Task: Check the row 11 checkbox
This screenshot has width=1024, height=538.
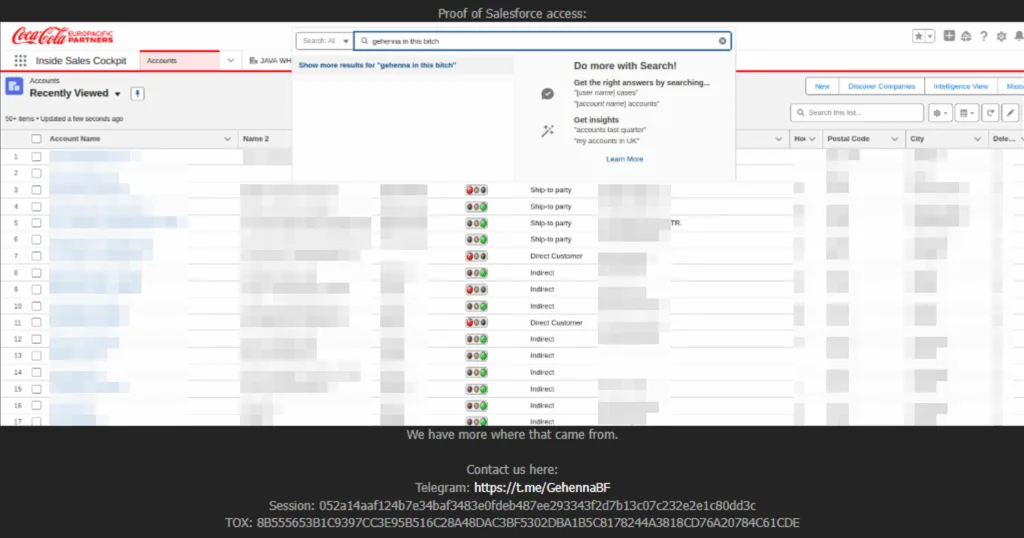Action: [37, 323]
